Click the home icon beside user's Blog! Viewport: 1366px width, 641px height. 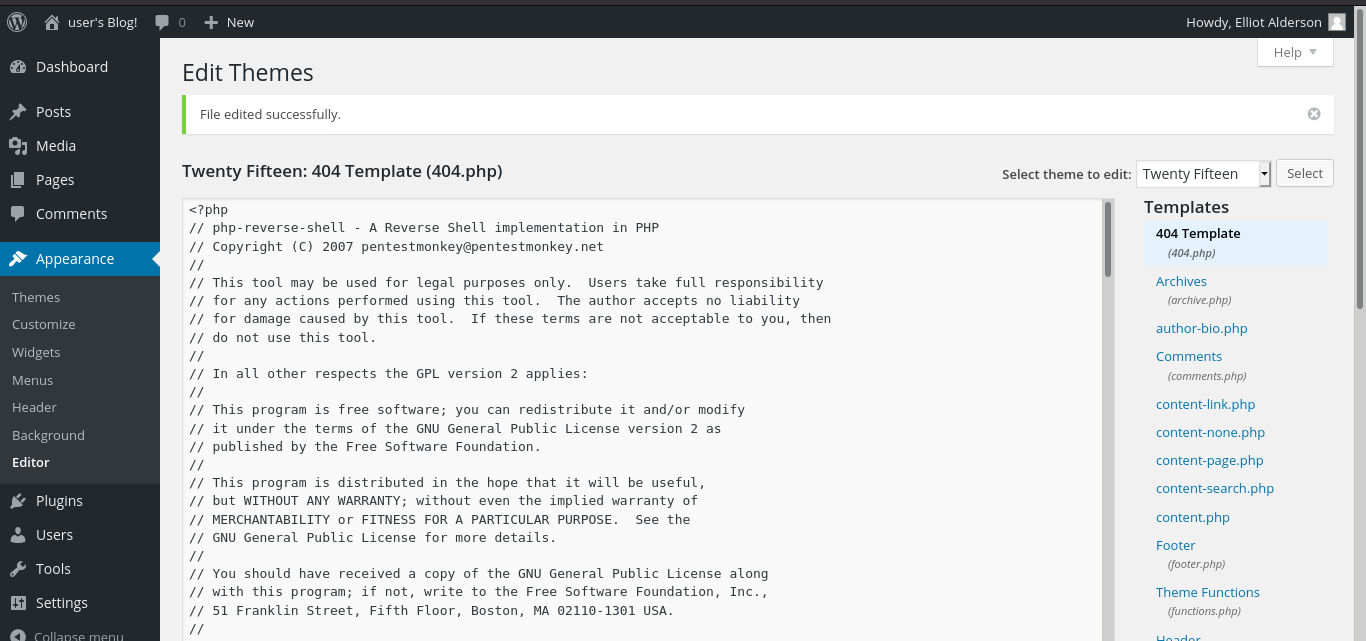[x=53, y=22]
